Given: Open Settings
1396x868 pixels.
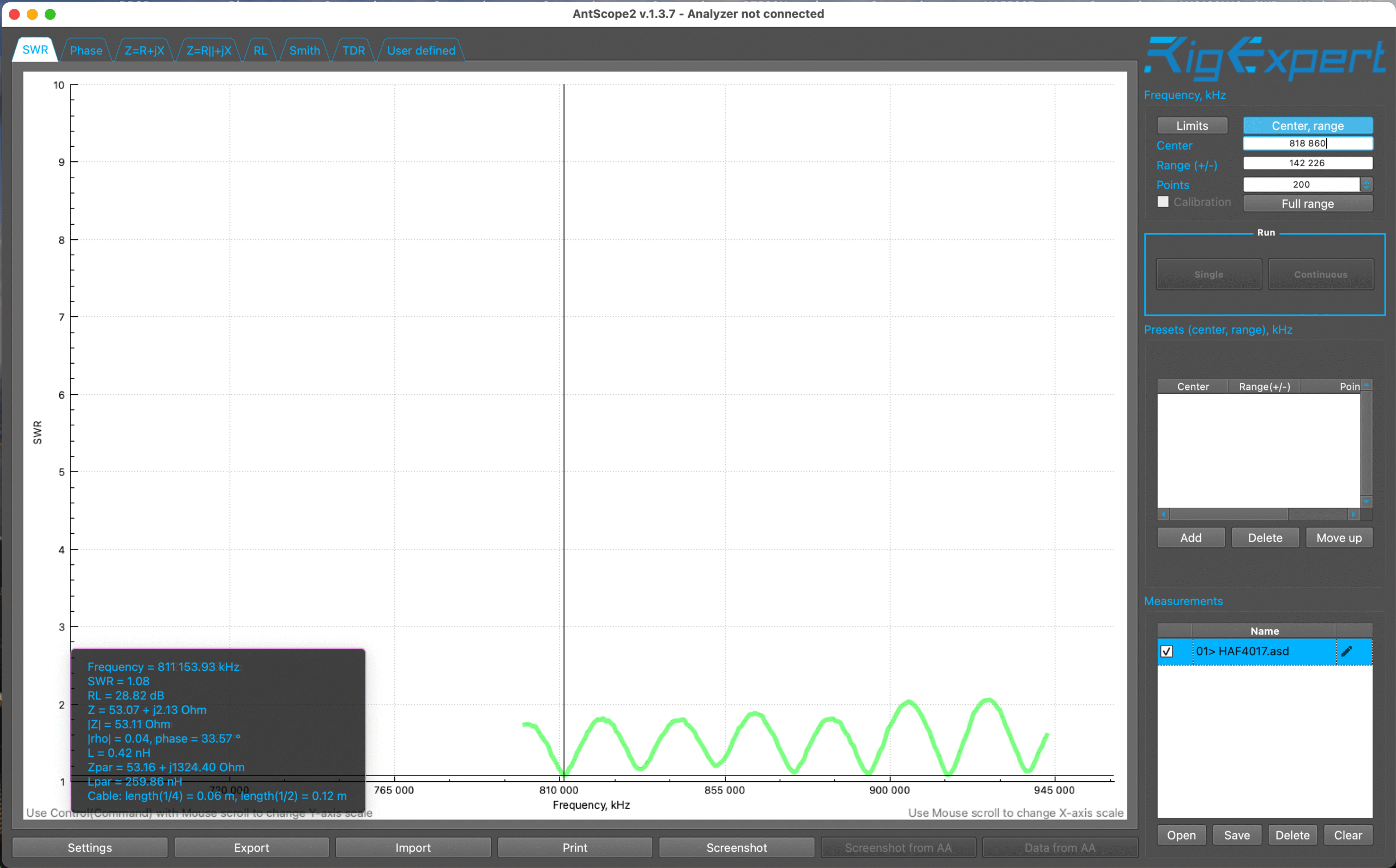Looking at the screenshot, I should 89,847.
